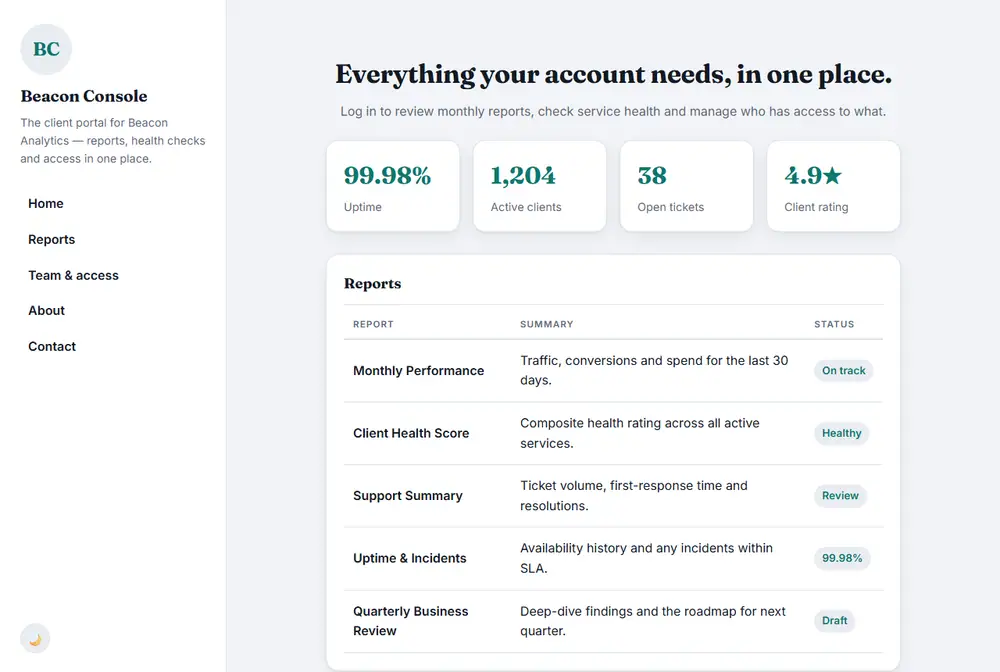Click the Beacon Console title
Viewport: 1000px width, 672px height.
click(x=84, y=96)
